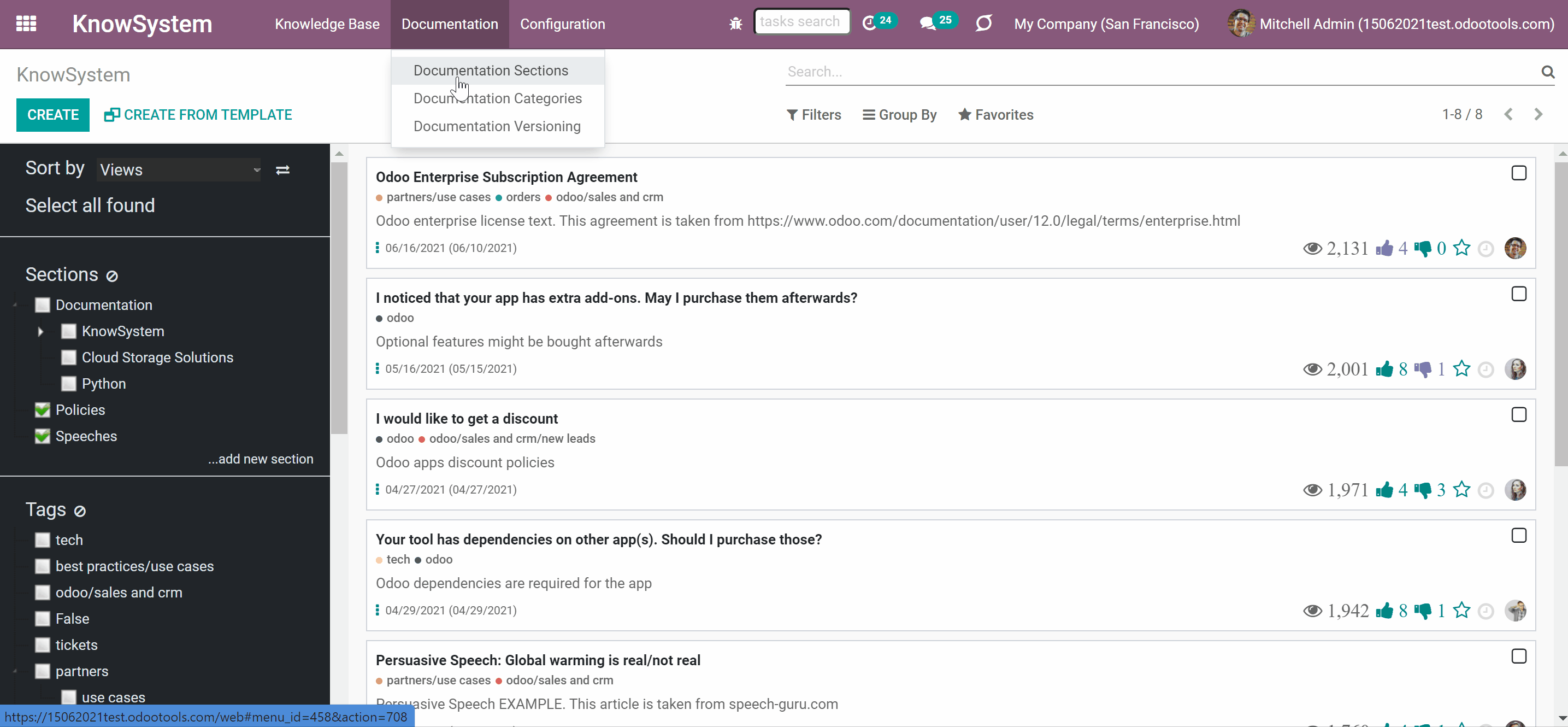Collapse the partners tag tree
The width and height of the screenshot is (1568, 727).
tap(15, 672)
